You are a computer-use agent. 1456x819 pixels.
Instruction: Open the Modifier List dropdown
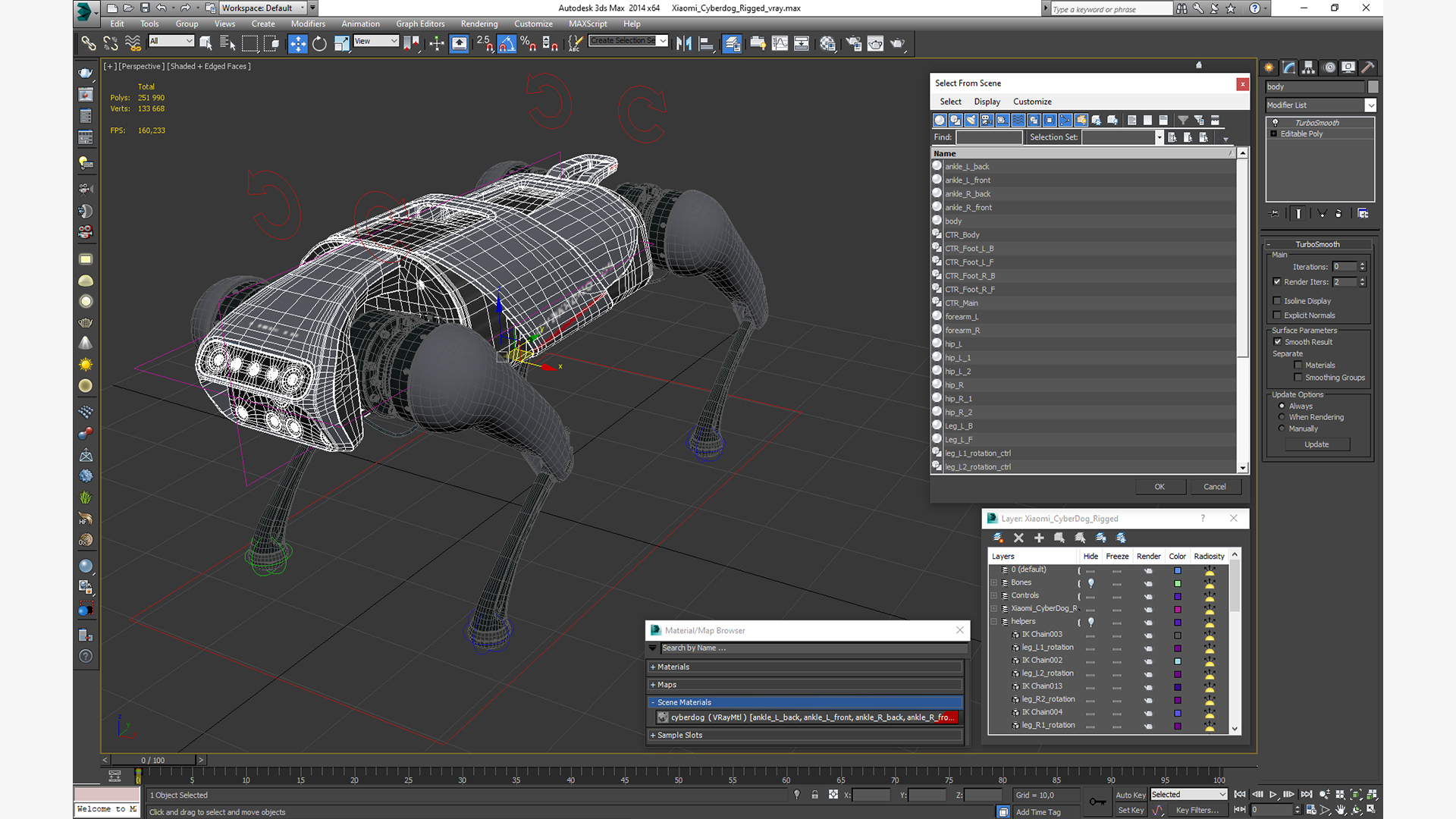[x=1370, y=105]
